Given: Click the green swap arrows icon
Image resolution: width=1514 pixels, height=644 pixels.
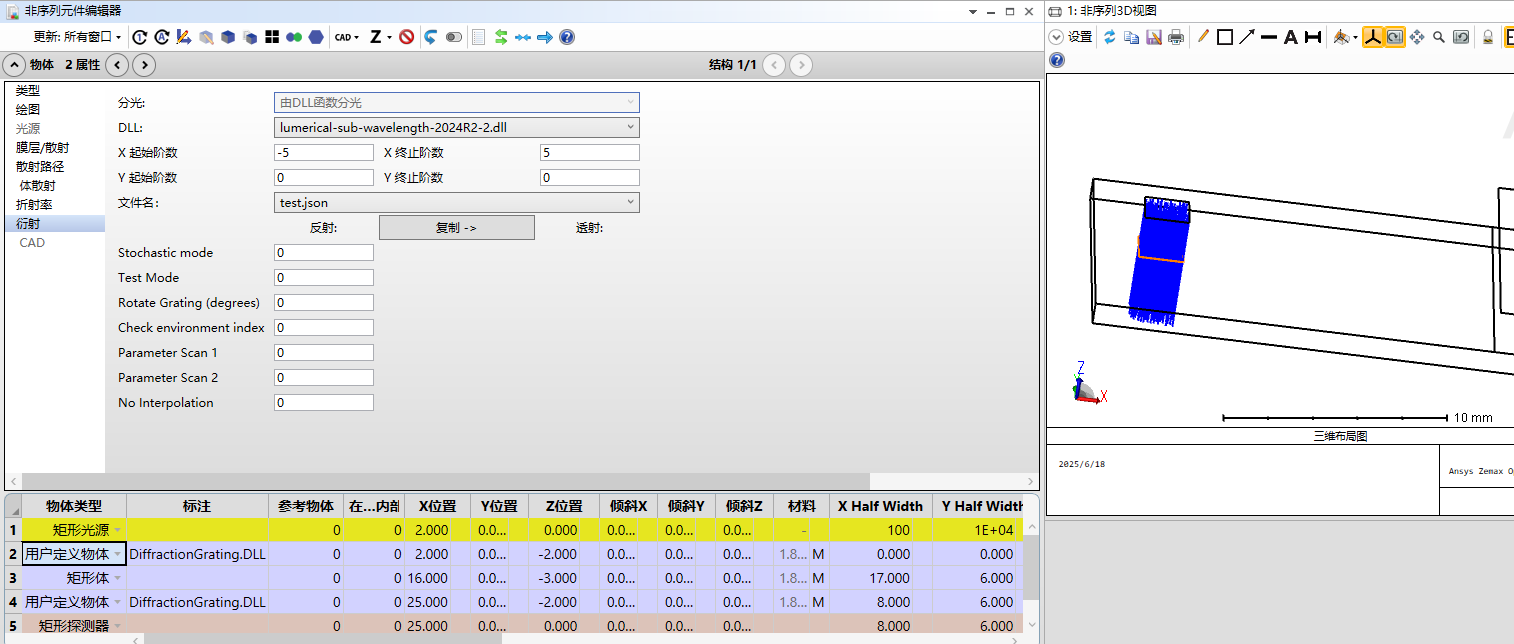Looking at the screenshot, I should click(500, 37).
